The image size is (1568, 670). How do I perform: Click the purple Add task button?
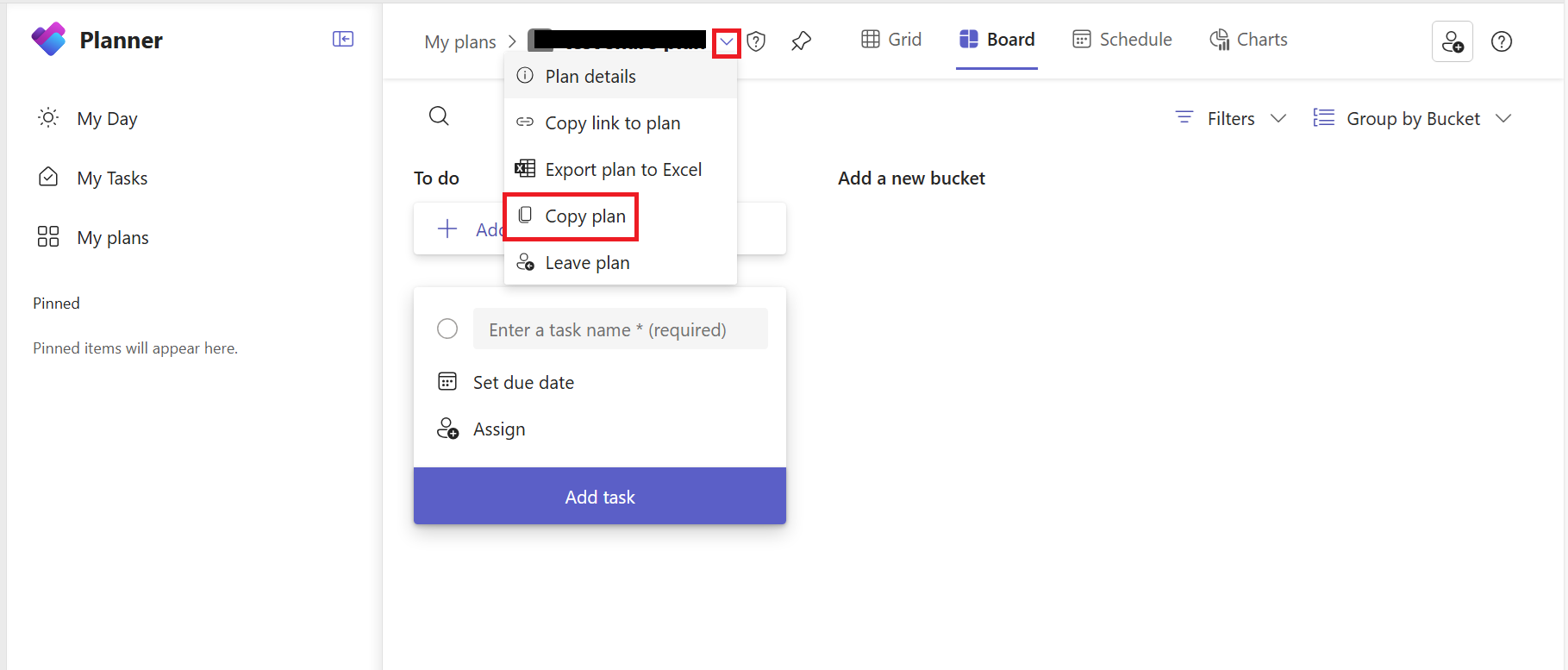pyautogui.click(x=600, y=496)
